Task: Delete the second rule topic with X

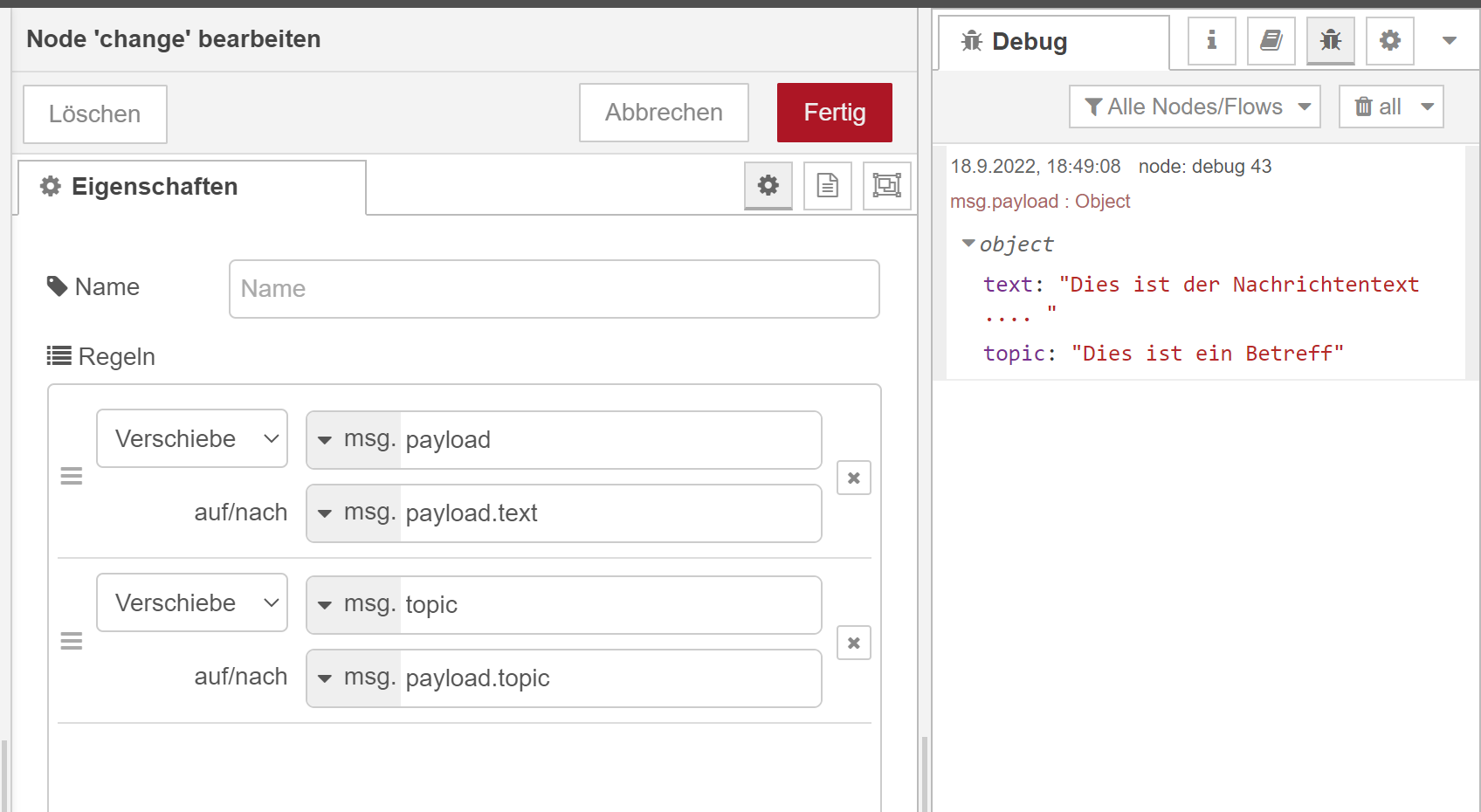Action: (x=854, y=643)
